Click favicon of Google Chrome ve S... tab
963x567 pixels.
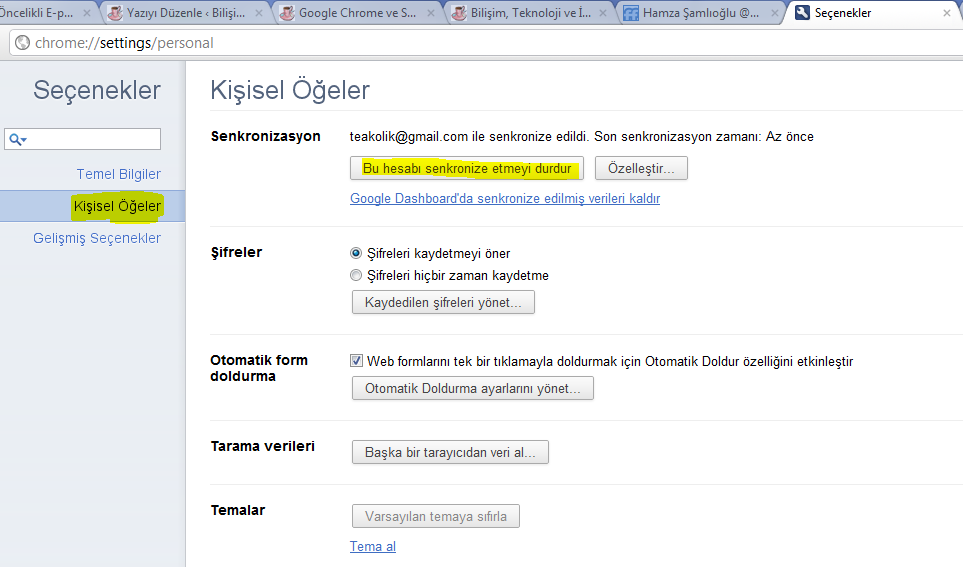click(x=287, y=13)
